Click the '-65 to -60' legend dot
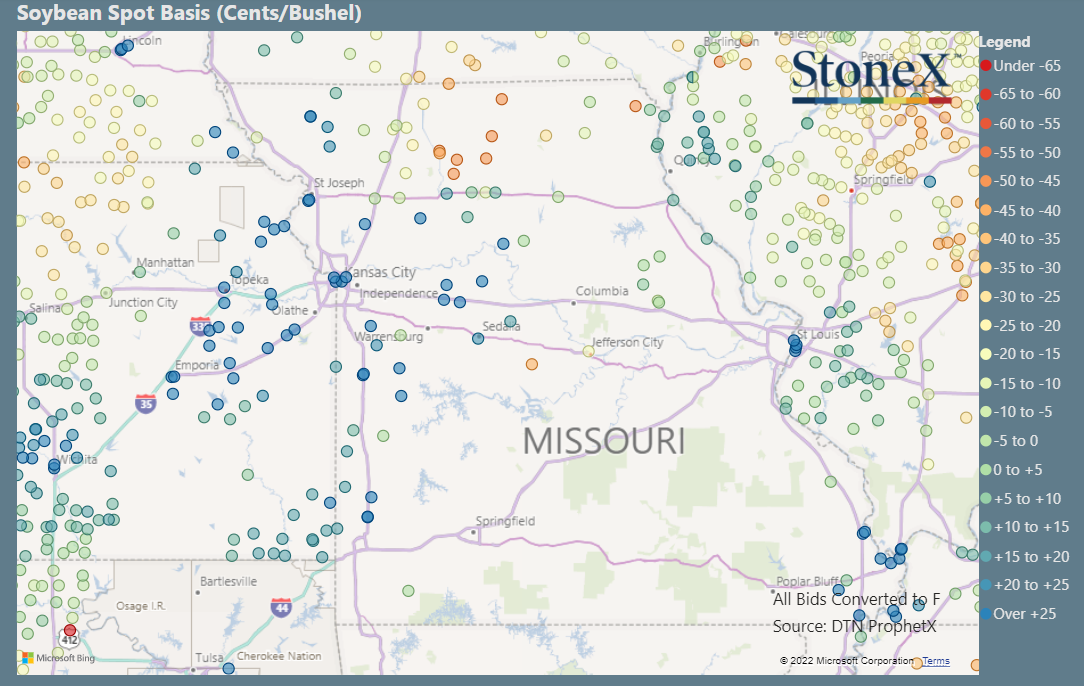This screenshot has height=686, width=1084. click(x=986, y=94)
